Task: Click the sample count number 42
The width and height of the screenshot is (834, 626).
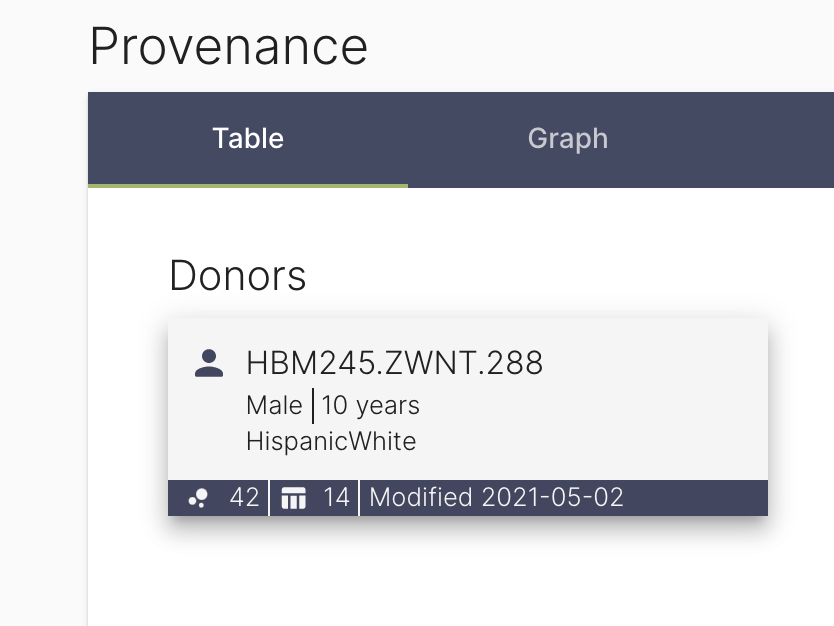Action: pos(243,497)
